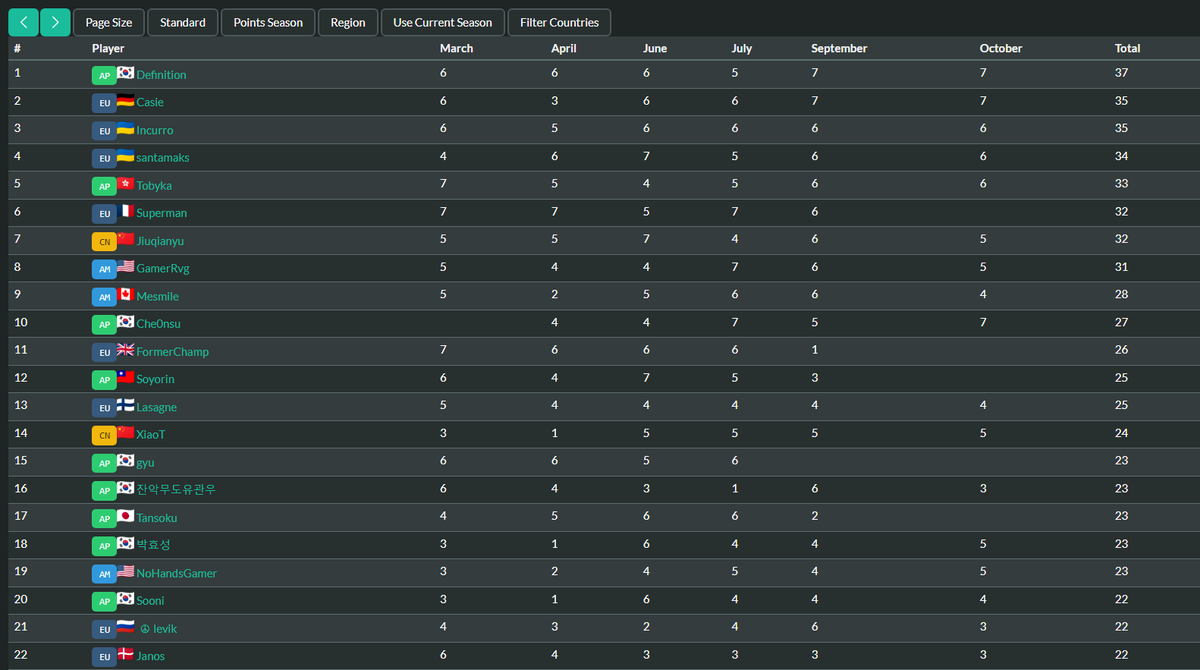Click China flag beside Jiuqianyu

point(125,240)
